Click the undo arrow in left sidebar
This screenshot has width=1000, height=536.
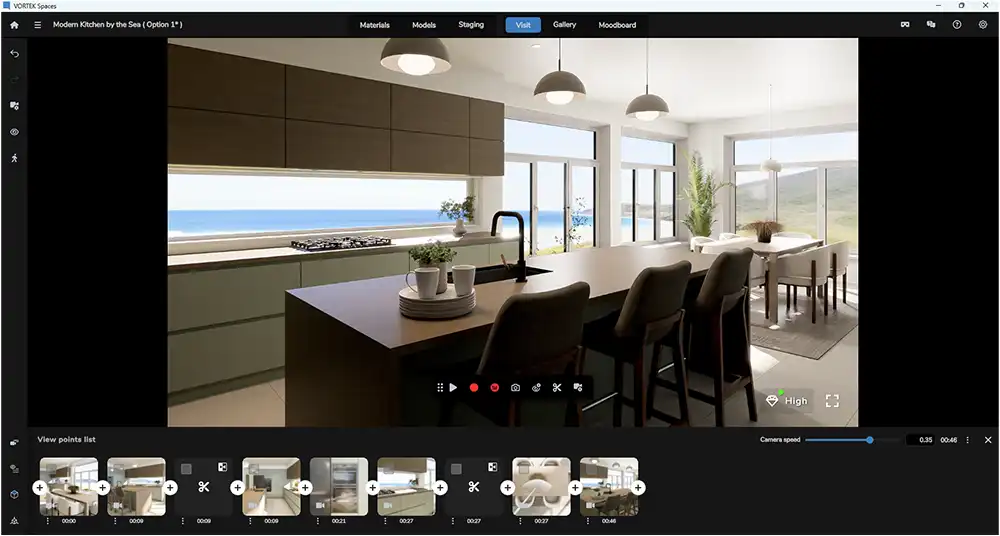(14, 54)
